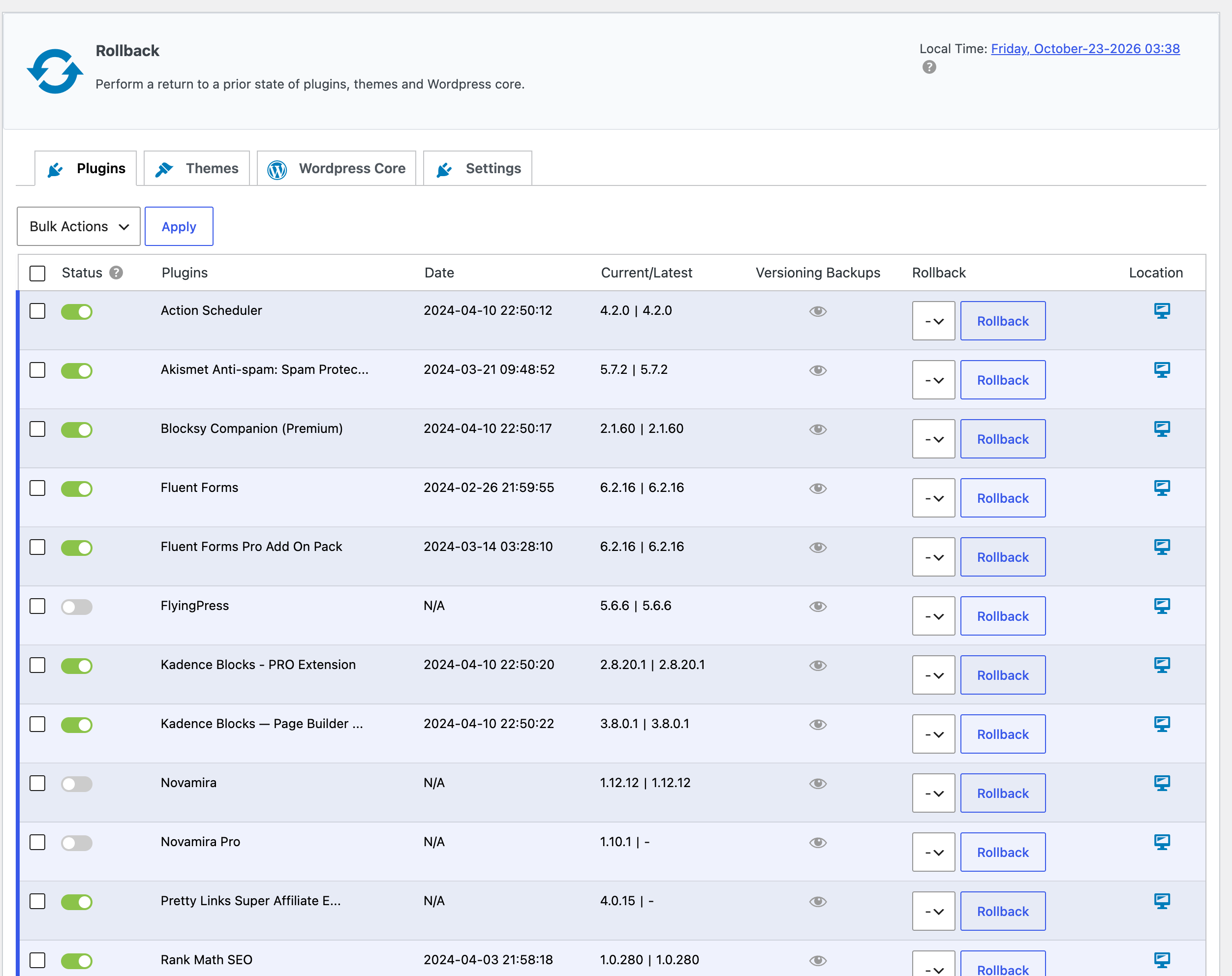Open the Settings tab

(x=478, y=169)
